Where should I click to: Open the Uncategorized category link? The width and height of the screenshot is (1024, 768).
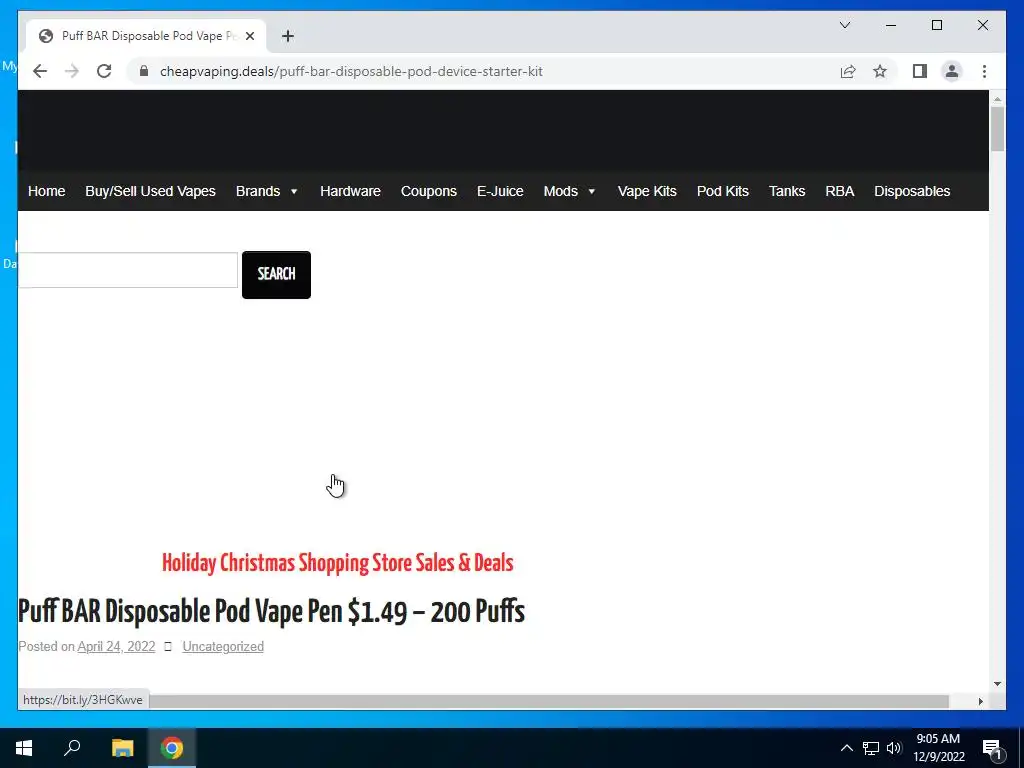pyautogui.click(x=223, y=647)
